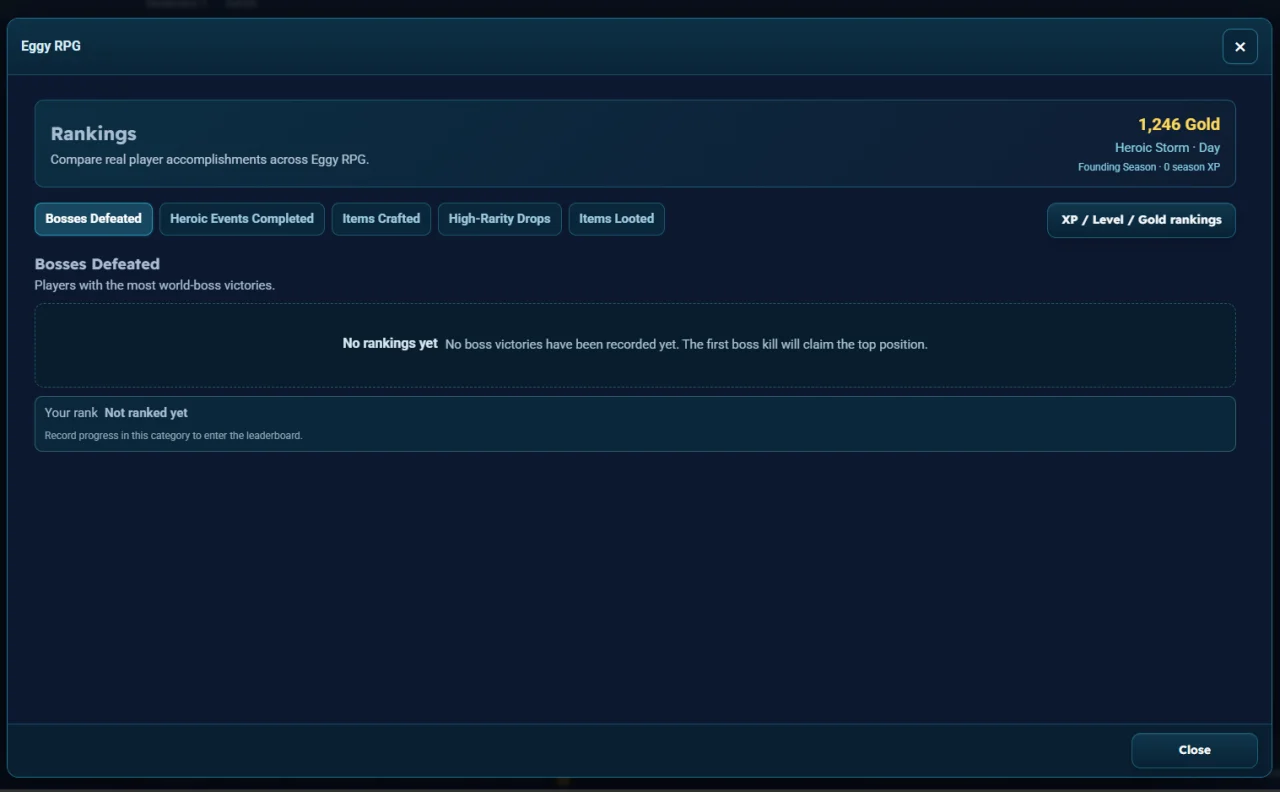Close the Eggy RPG dialog with X icon
Image resolution: width=1280 pixels, height=792 pixels.
1240,47
